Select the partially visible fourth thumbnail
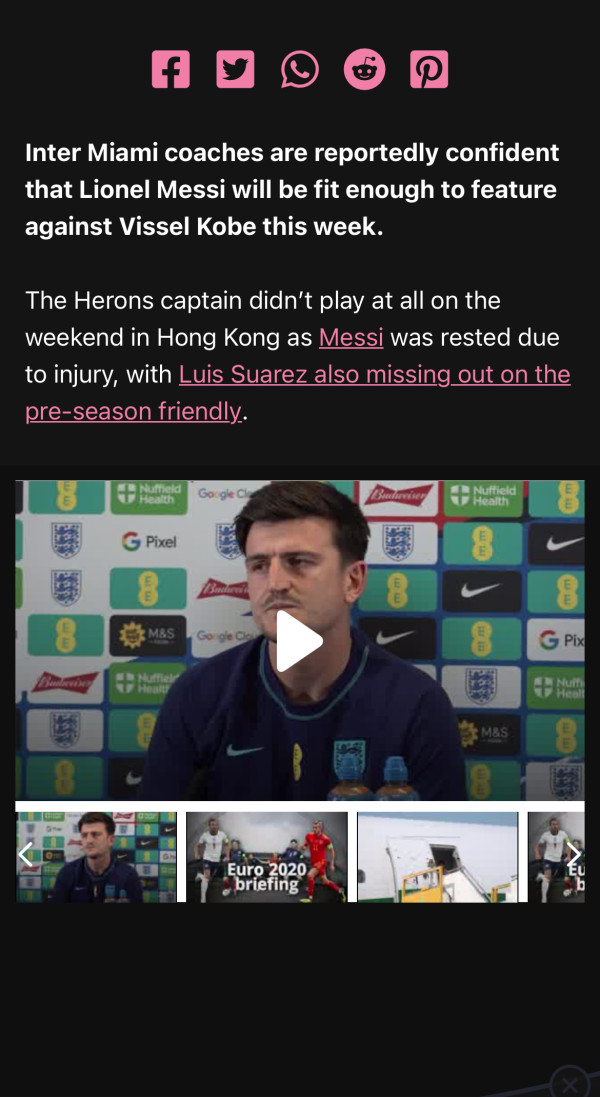This screenshot has width=600, height=1097. pos(556,857)
